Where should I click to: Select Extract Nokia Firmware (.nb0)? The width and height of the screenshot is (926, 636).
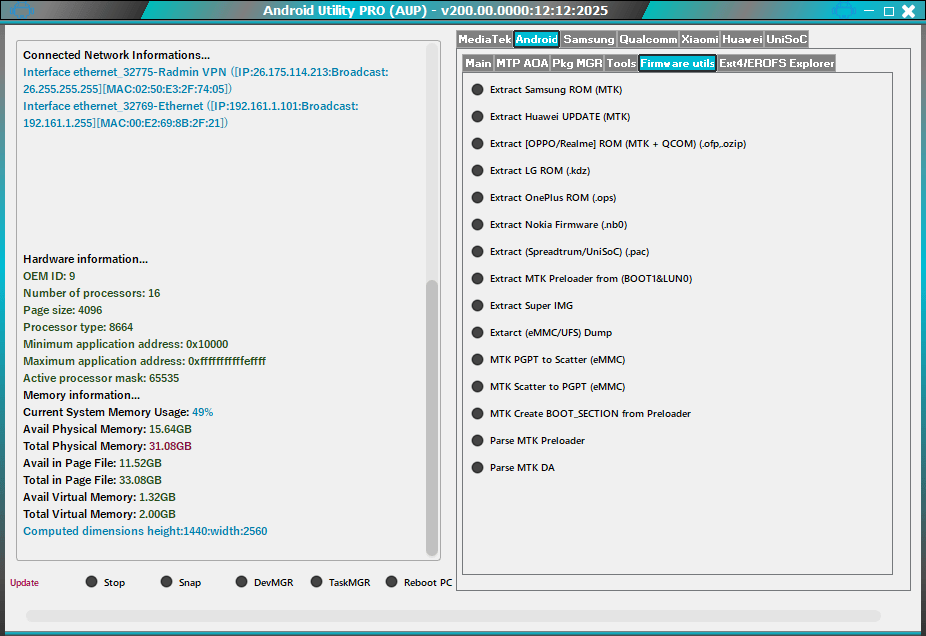(549, 225)
